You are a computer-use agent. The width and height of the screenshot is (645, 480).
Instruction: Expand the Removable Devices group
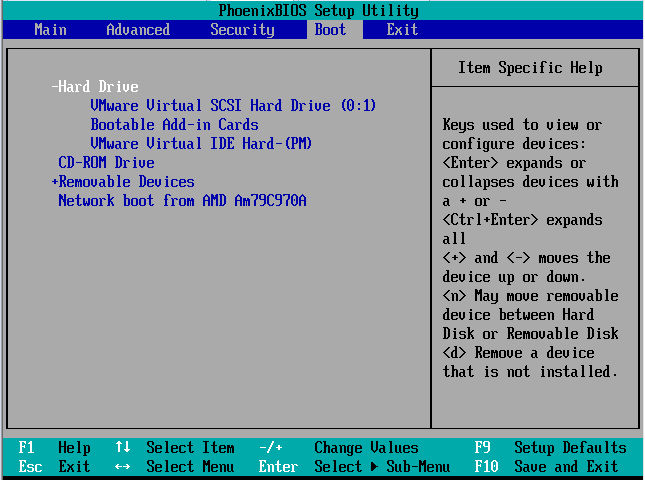(123, 181)
